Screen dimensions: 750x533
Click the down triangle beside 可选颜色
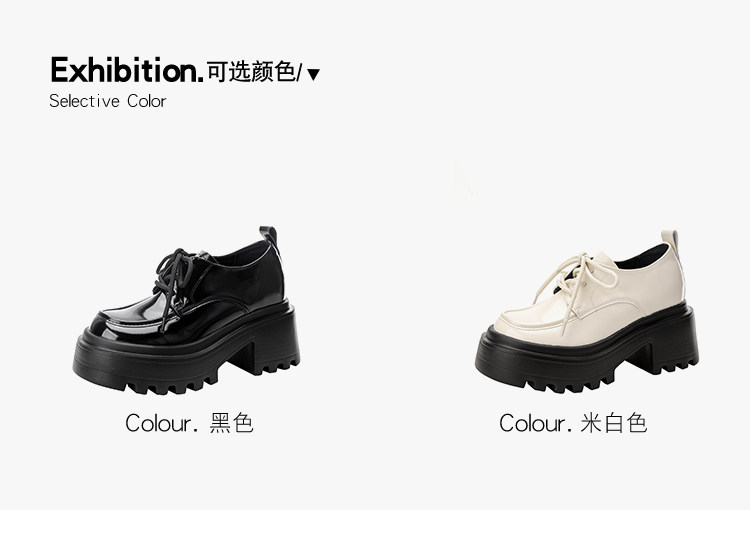click(313, 74)
